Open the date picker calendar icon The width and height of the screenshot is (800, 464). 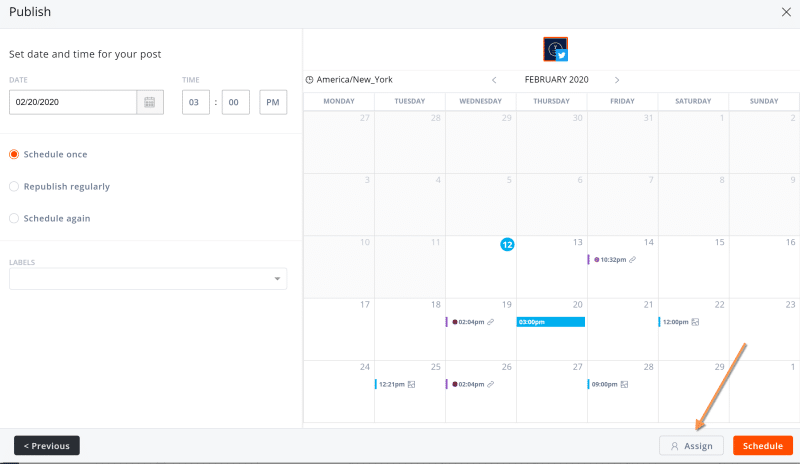point(149,102)
